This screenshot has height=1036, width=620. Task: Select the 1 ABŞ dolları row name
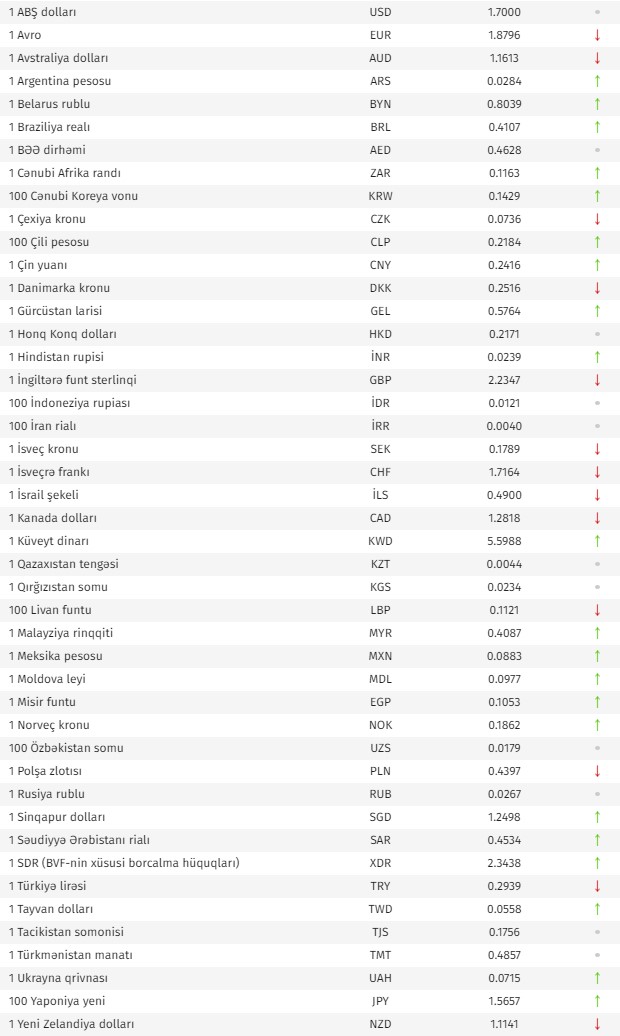click(42, 13)
